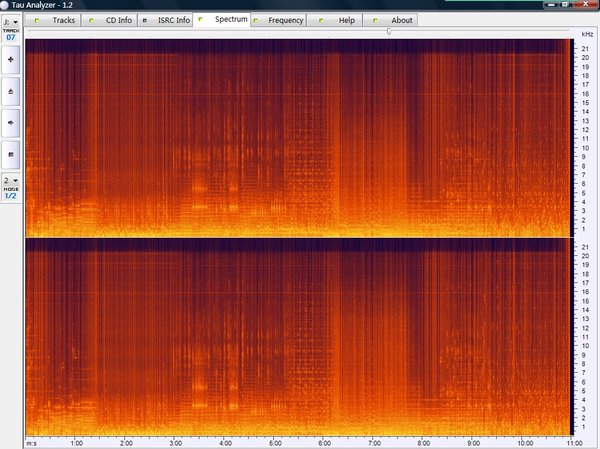Screen dimensions: 600x449
Task: Click the Frequency tab indicator light
Action: pos(256,20)
